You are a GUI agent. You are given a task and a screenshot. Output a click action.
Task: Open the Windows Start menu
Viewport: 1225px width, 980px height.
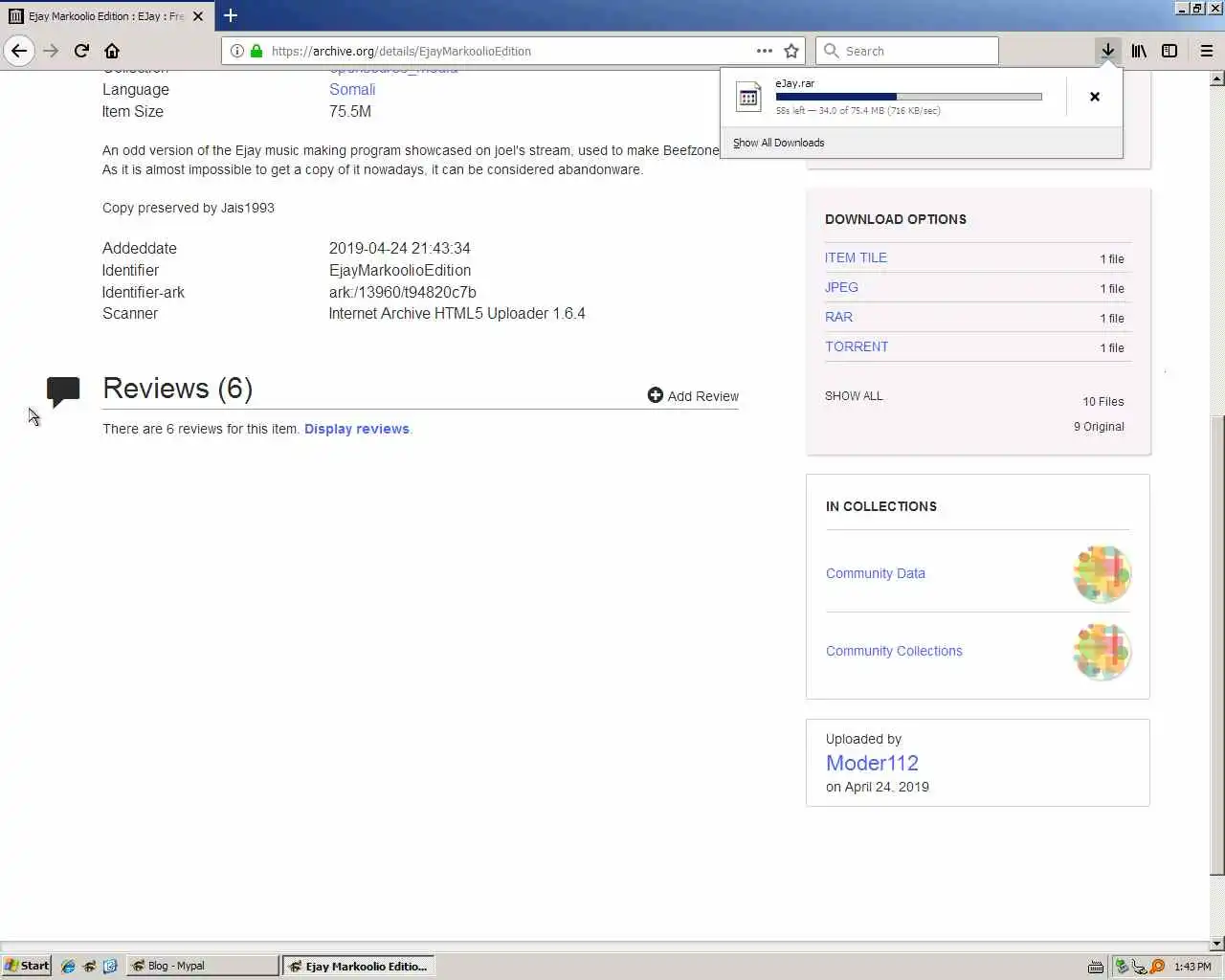(27, 966)
